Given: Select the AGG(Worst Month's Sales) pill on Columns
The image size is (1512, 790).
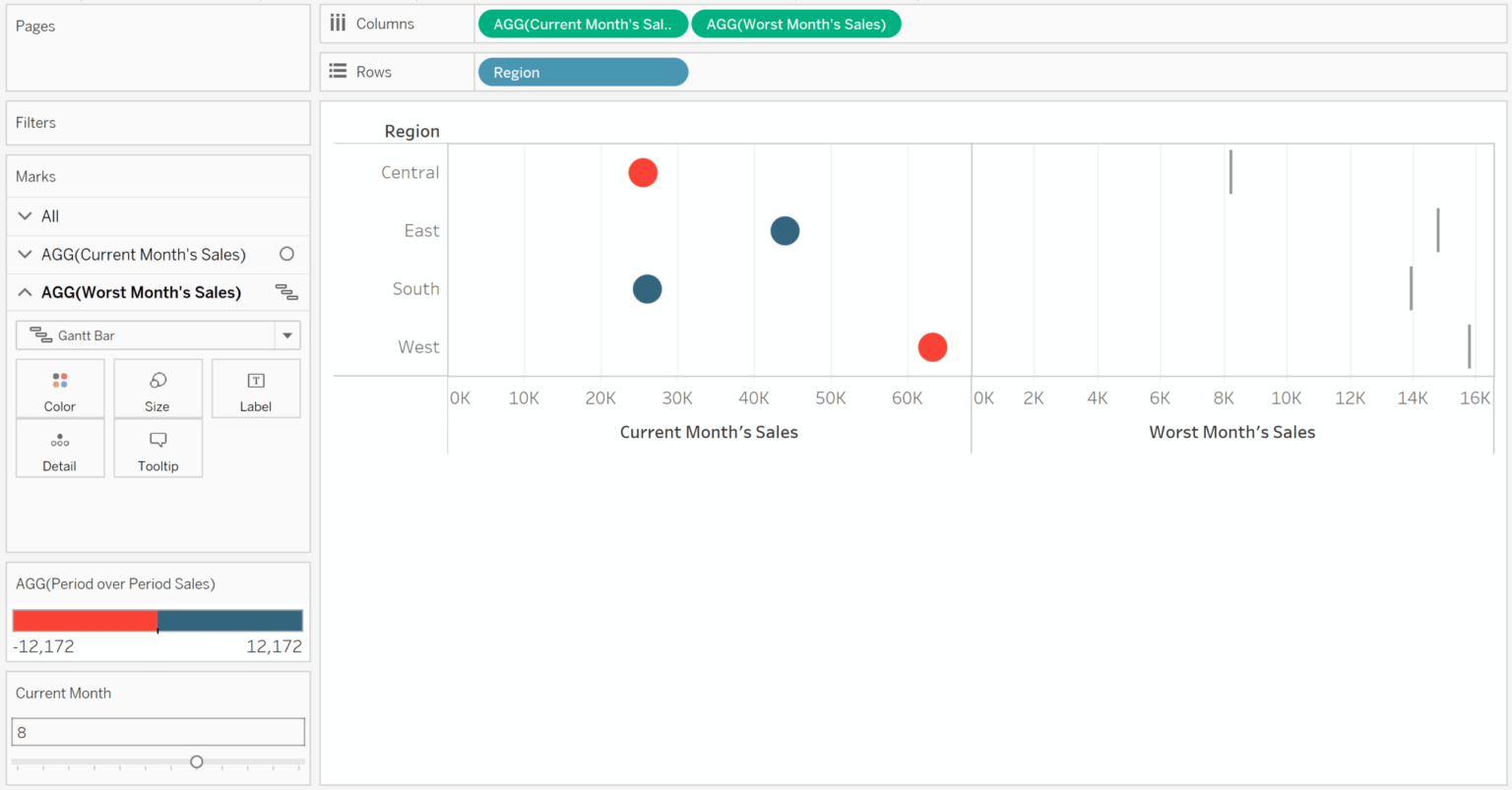Looking at the screenshot, I should [x=795, y=23].
